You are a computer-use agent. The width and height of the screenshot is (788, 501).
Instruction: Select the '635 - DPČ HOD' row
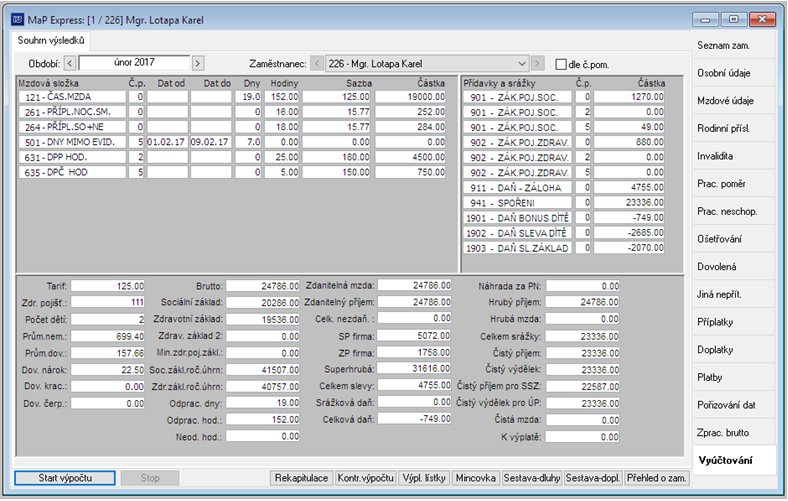click(x=232, y=172)
